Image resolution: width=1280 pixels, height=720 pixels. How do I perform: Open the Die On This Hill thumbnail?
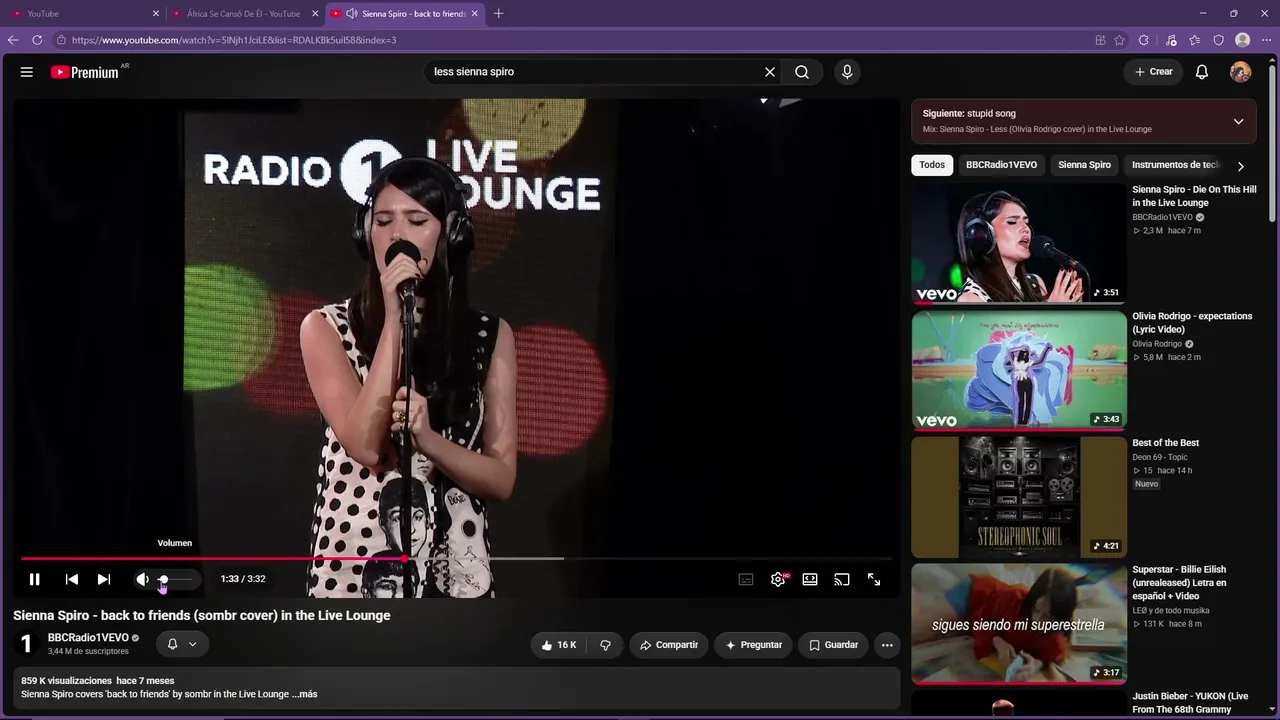click(1019, 243)
